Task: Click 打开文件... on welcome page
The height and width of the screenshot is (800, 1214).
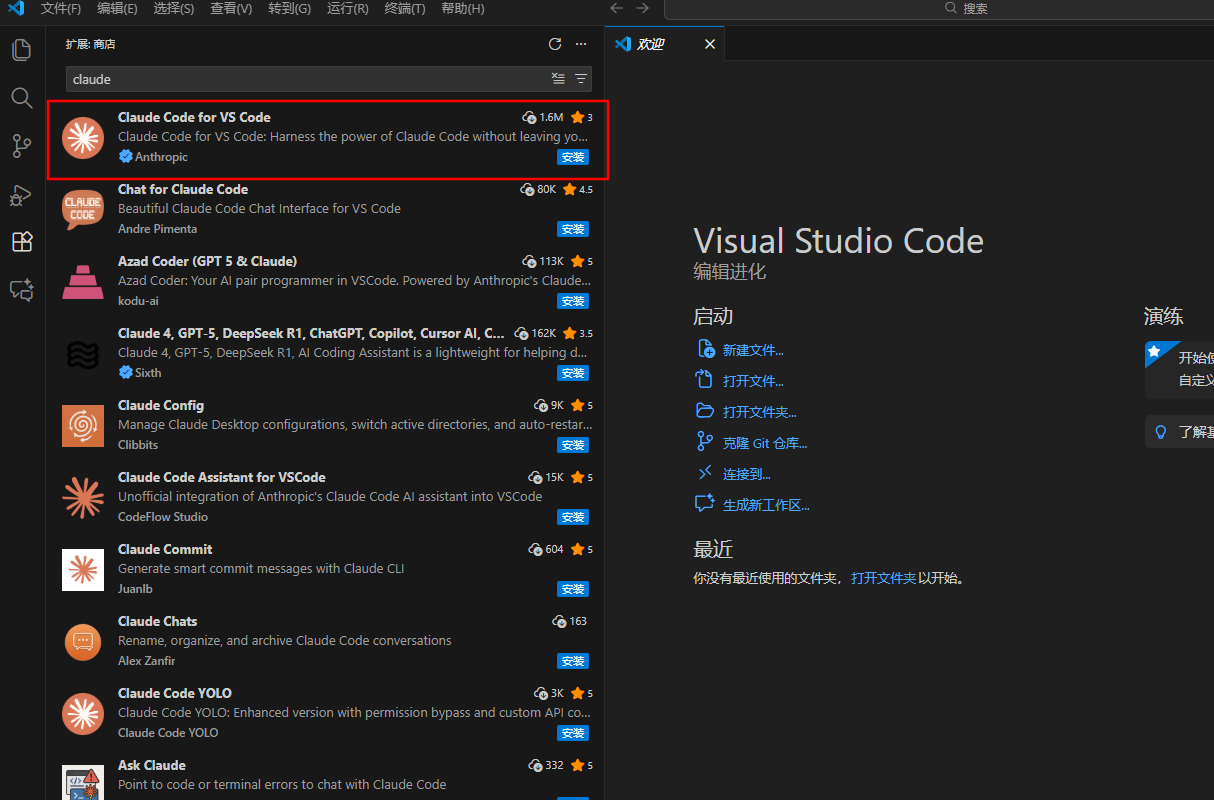Action: [x=753, y=381]
